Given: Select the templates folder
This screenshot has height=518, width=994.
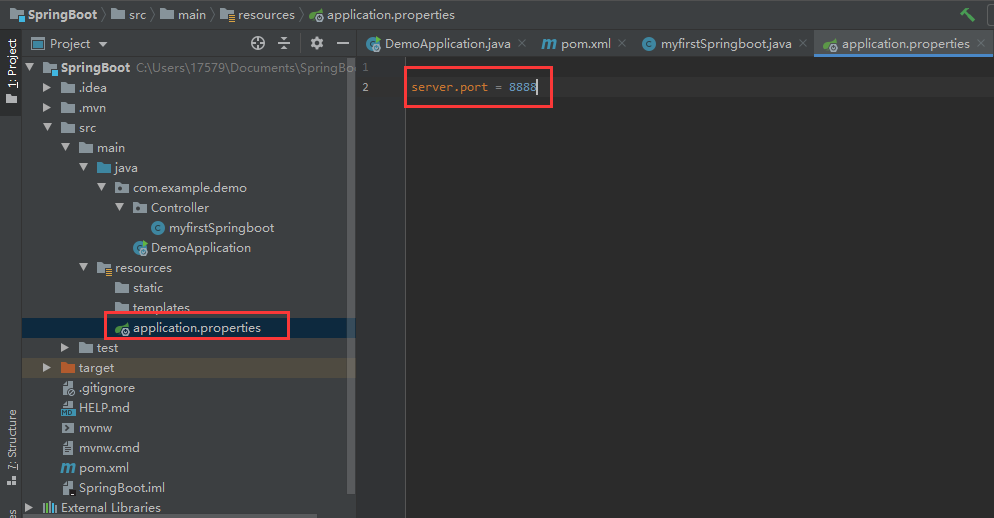Looking at the screenshot, I should pyautogui.click(x=161, y=308).
